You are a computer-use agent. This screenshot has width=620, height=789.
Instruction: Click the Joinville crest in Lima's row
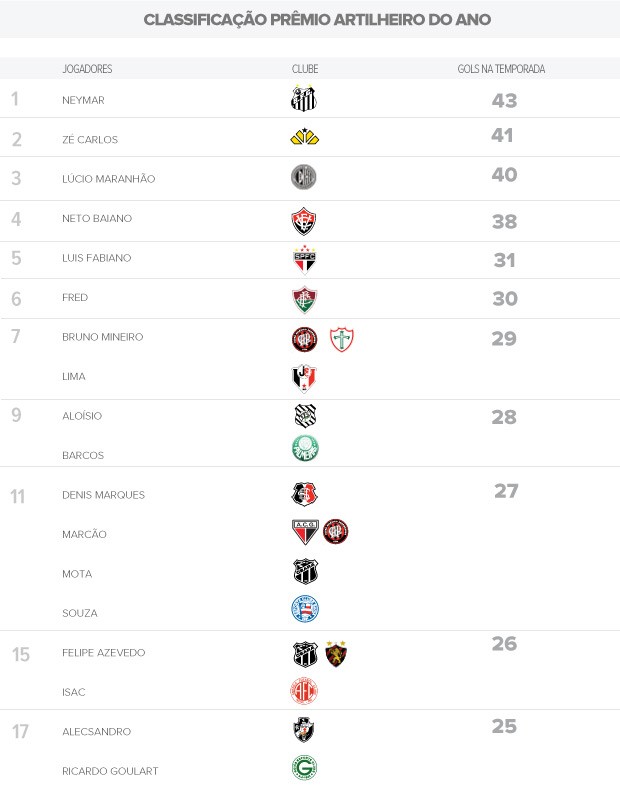304,377
